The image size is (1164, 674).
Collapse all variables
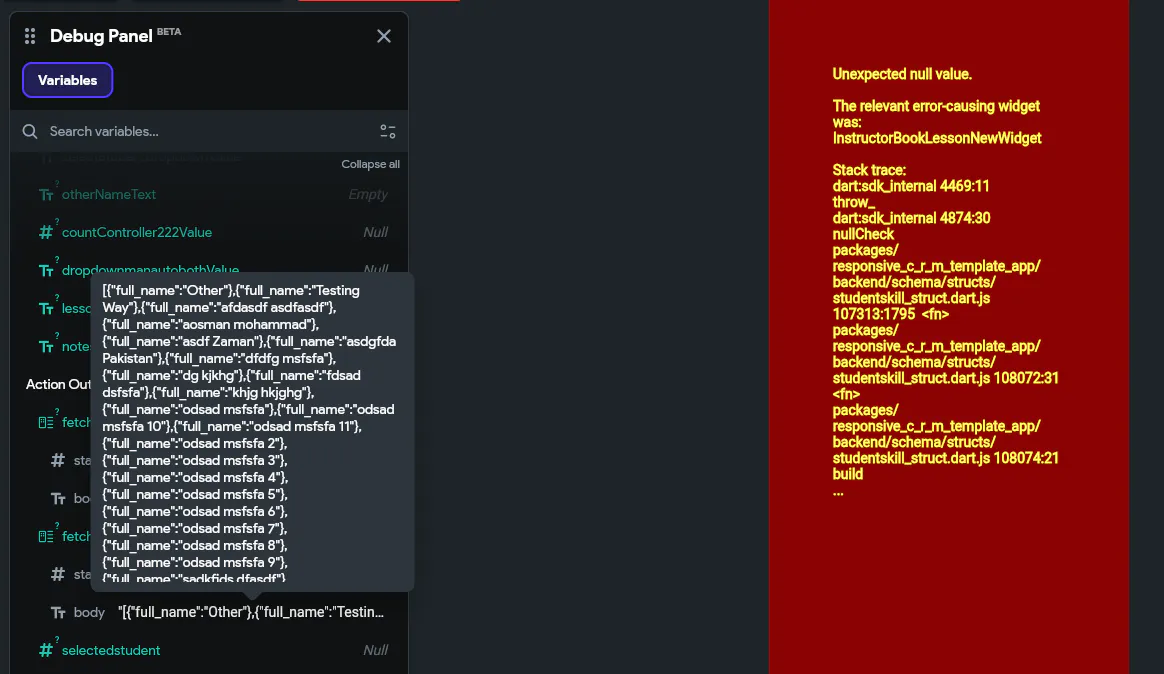click(370, 164)
